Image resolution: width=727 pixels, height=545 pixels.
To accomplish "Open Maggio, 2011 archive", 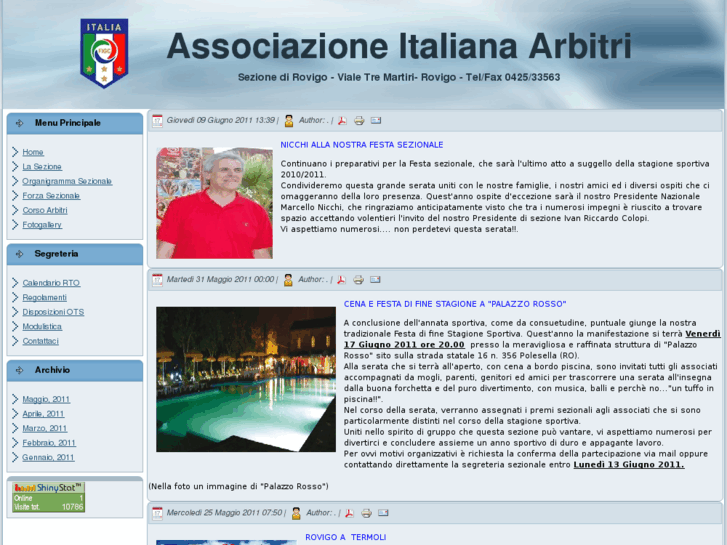I will click(46, 399).
